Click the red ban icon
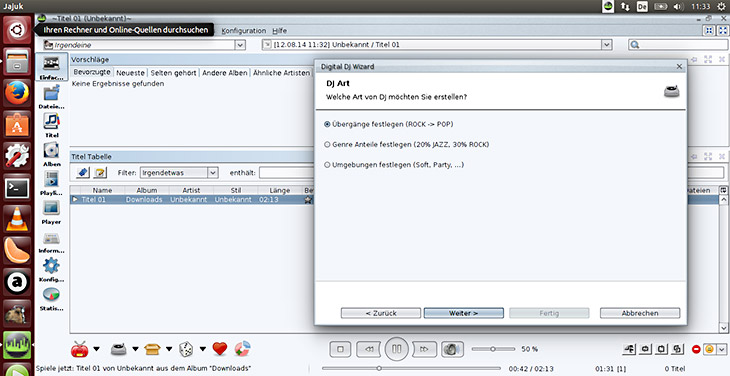 click(696, 349)
